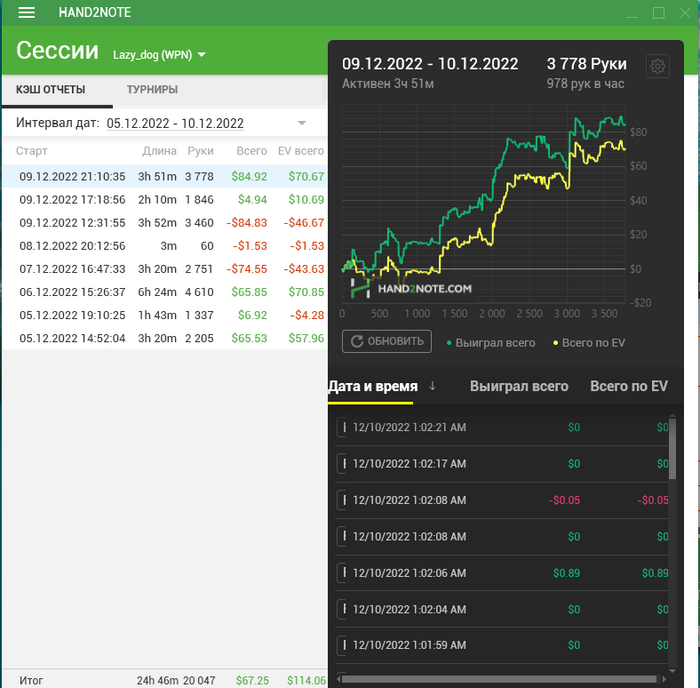Open the hamburger main menu
The height and width of the screenshot is (688, 700).
click(x=26, y=13)
